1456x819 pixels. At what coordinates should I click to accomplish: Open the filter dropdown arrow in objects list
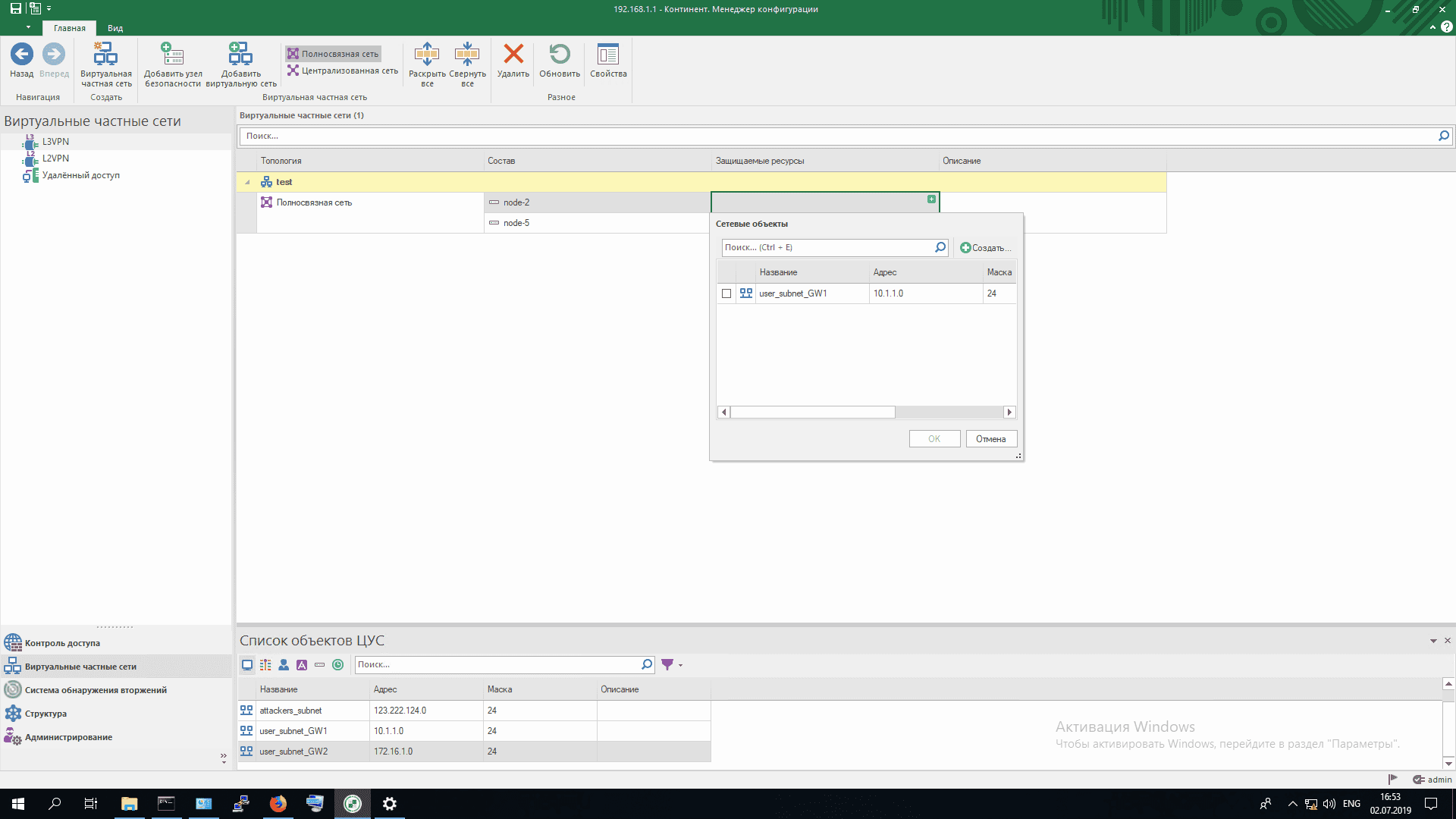680,665
